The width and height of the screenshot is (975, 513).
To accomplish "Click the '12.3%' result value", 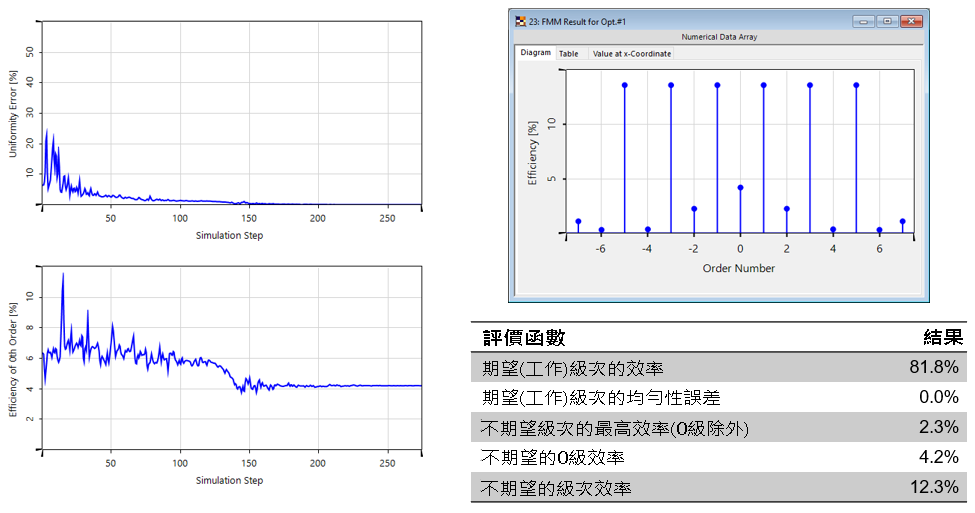I will point(935,486).
